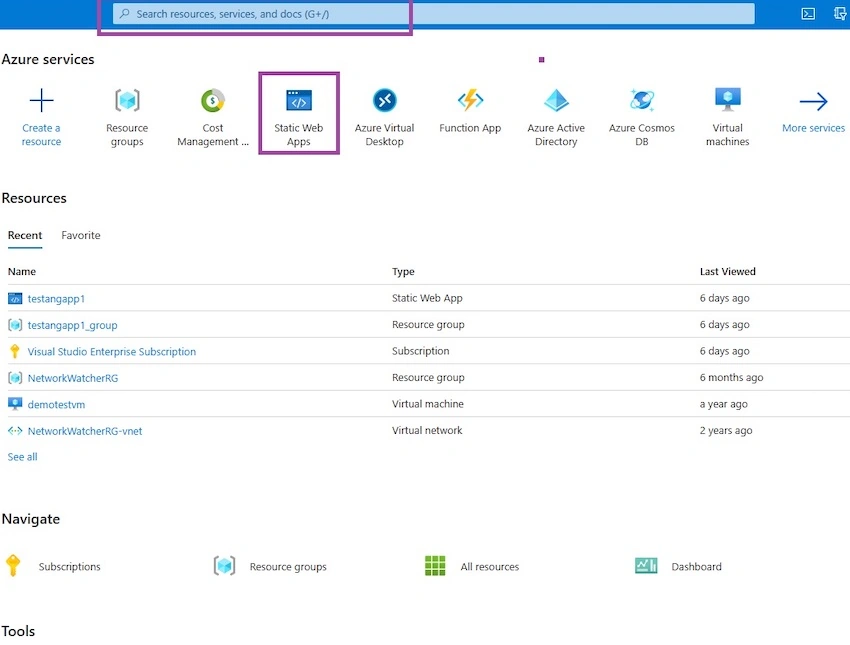This screenshot has width=850, height=645.
Task: Click the demotestvm virtual machine icon
Action: [x=15, y=404]
